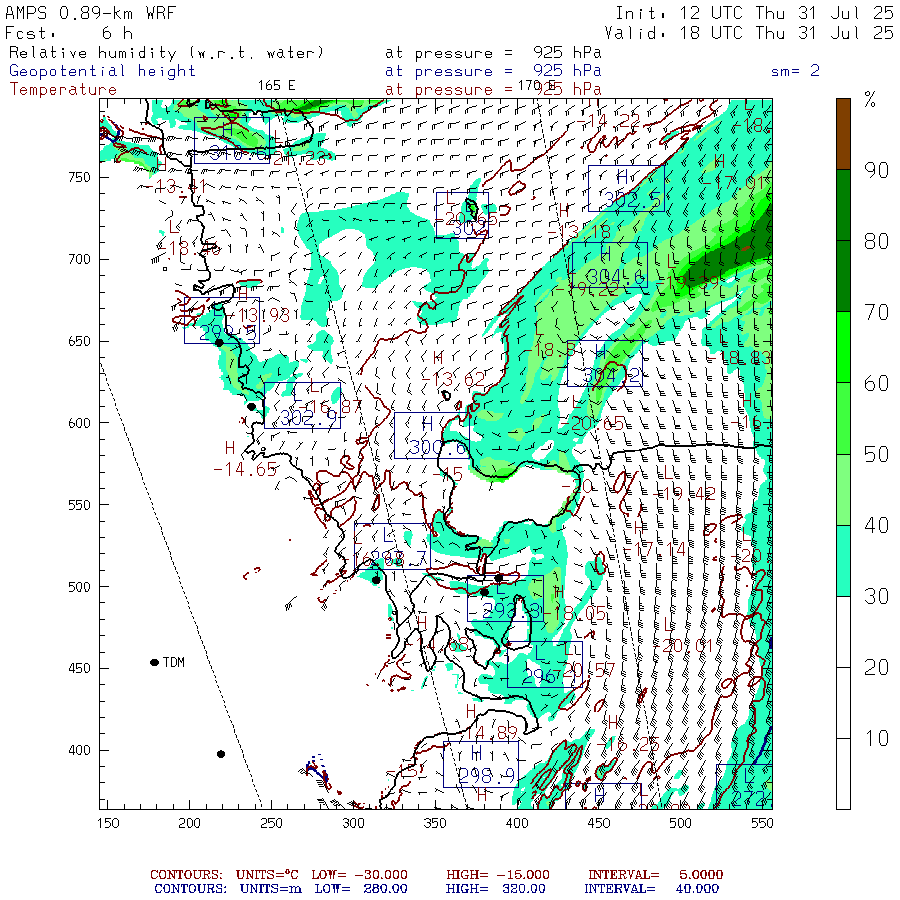Click the 'INTERVAL= 40.000' legend value

651,889
